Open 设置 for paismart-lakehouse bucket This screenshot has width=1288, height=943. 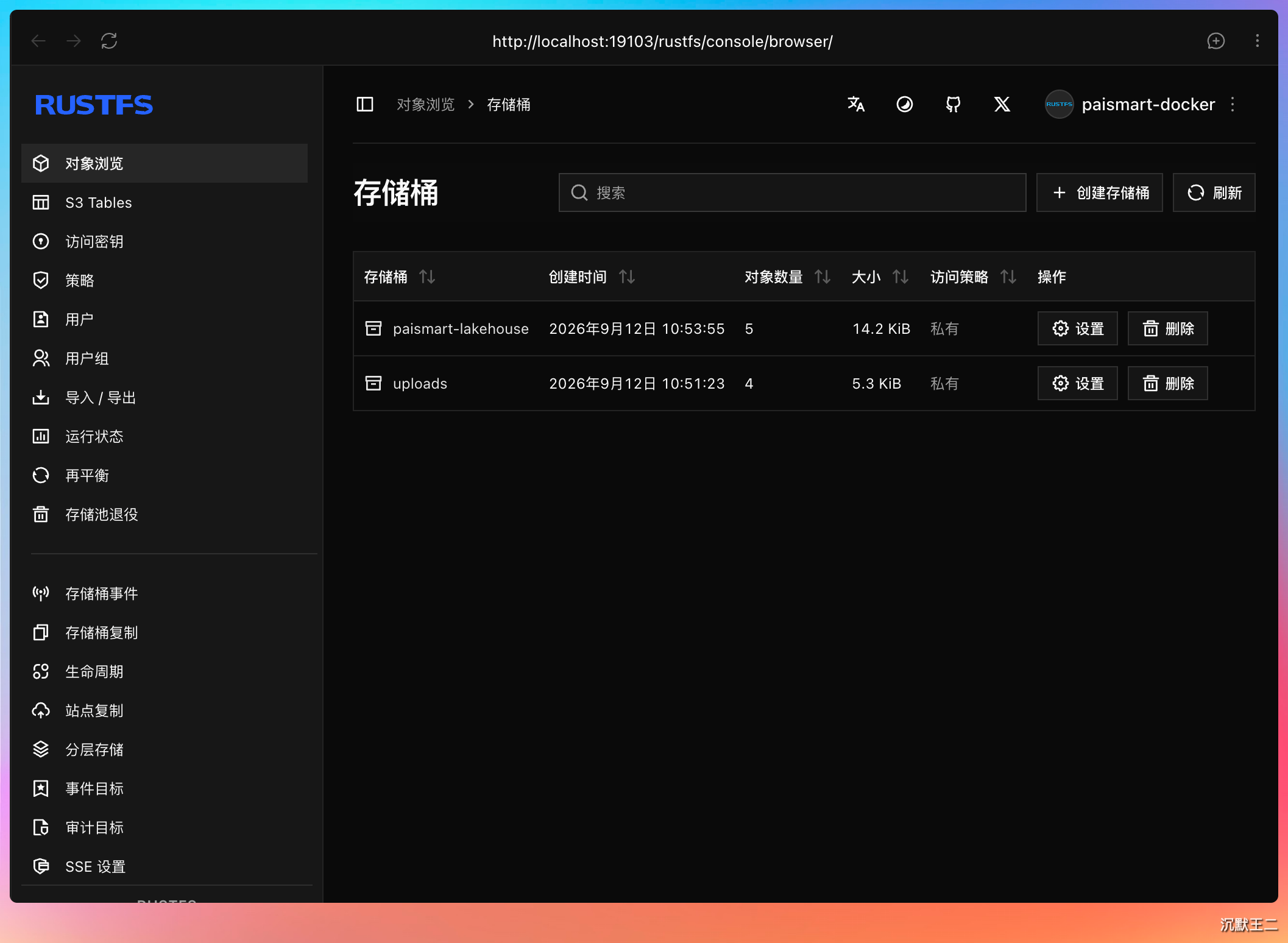[x=1077, y=328]
